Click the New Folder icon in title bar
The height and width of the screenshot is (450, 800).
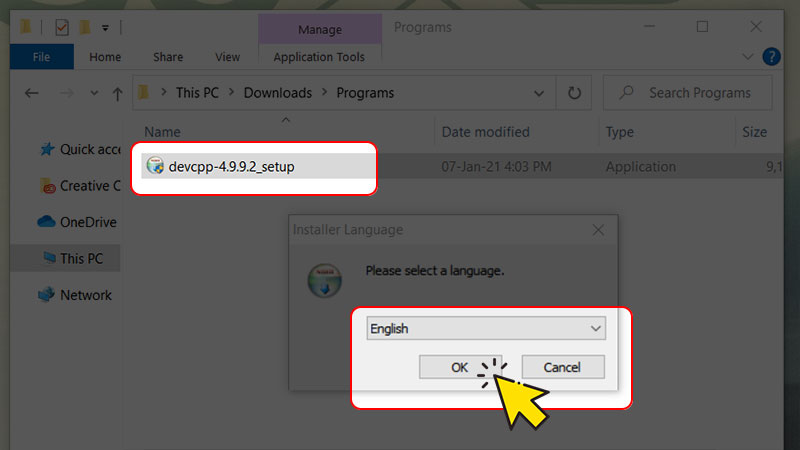[x=84, y=28]
